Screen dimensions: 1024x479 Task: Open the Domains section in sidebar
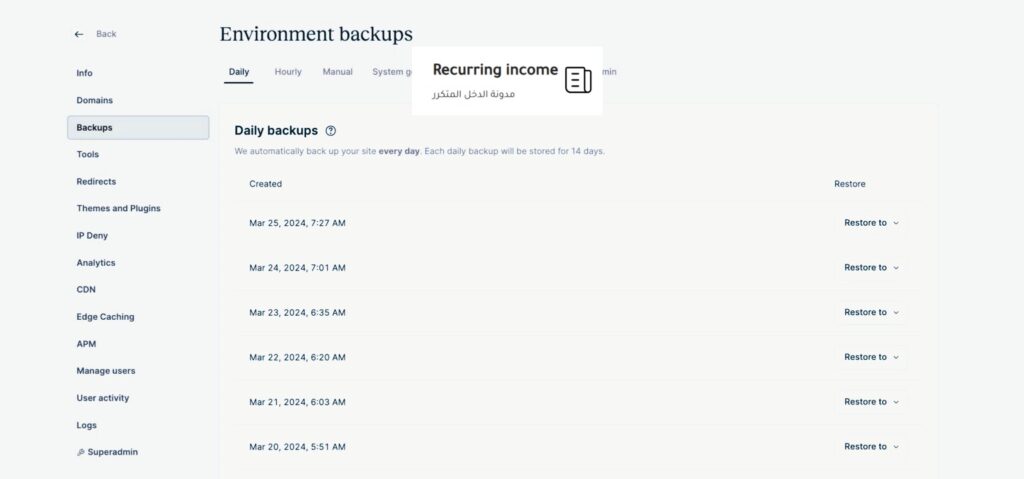point(95,100)
